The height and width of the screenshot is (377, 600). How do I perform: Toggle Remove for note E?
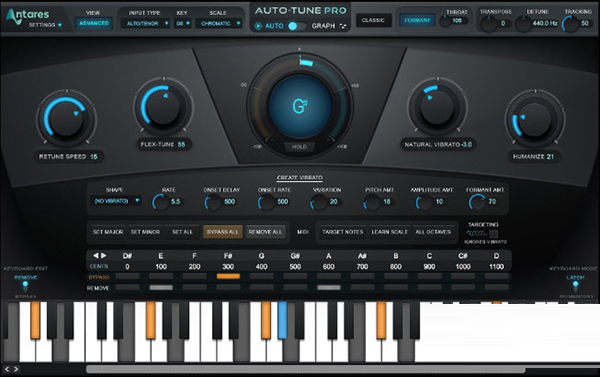(x=161, y=287)
